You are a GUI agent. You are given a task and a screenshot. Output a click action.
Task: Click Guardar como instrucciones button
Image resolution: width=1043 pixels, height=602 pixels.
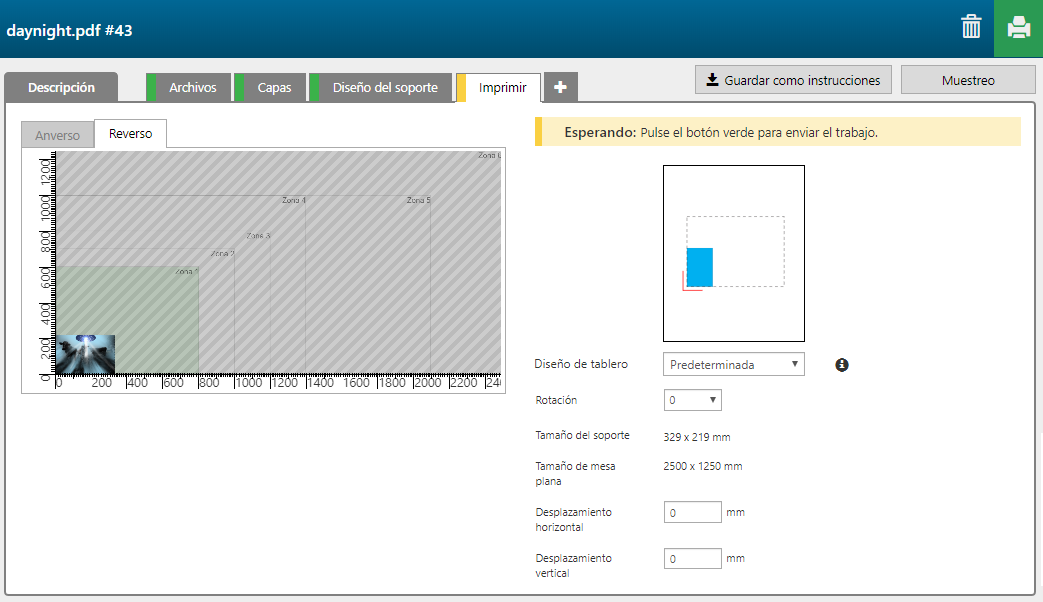pyautogui.click(x=793, y=80)
